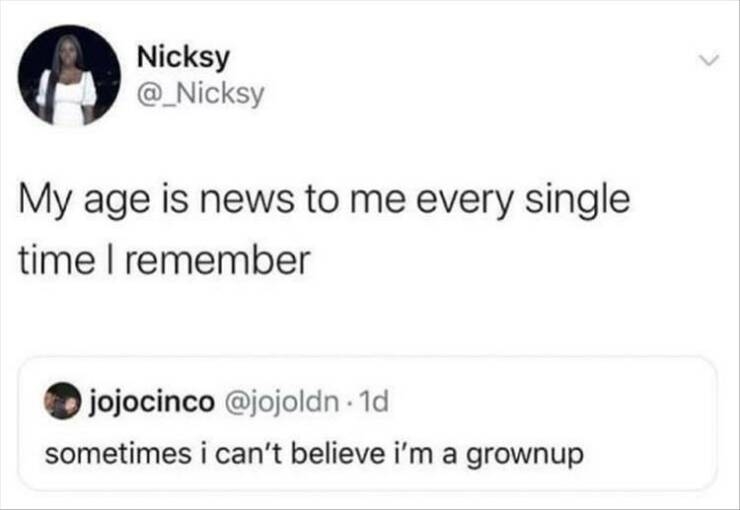This screenshot has height=510, width=740.
Task: Click the @_Nicksy handle
Action: tap(200, 93)
